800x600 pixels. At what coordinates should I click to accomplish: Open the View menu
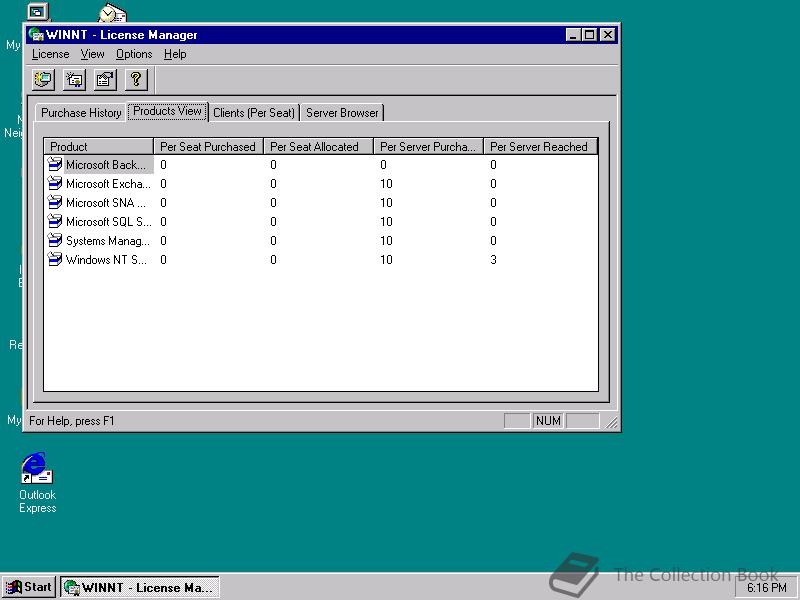(92, 54)
